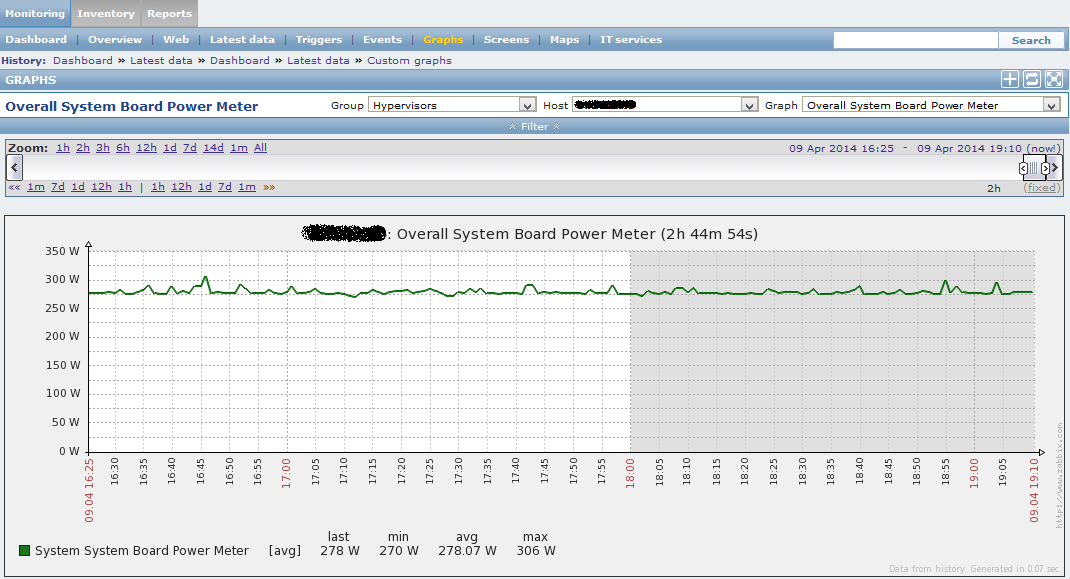Open Web monitoring menu item

pyautogui.click(x=176, y=40)
